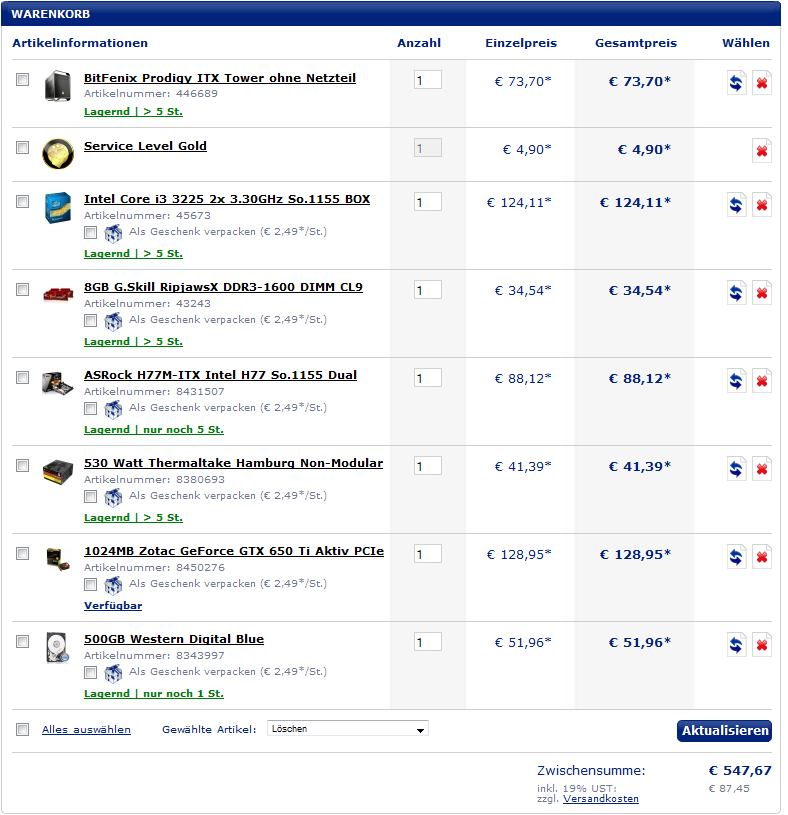The height and width of the screenshot is (815, 788).
Task: Click gift wrap icon under Intel Core i3
Action: [x=113, y=233]
